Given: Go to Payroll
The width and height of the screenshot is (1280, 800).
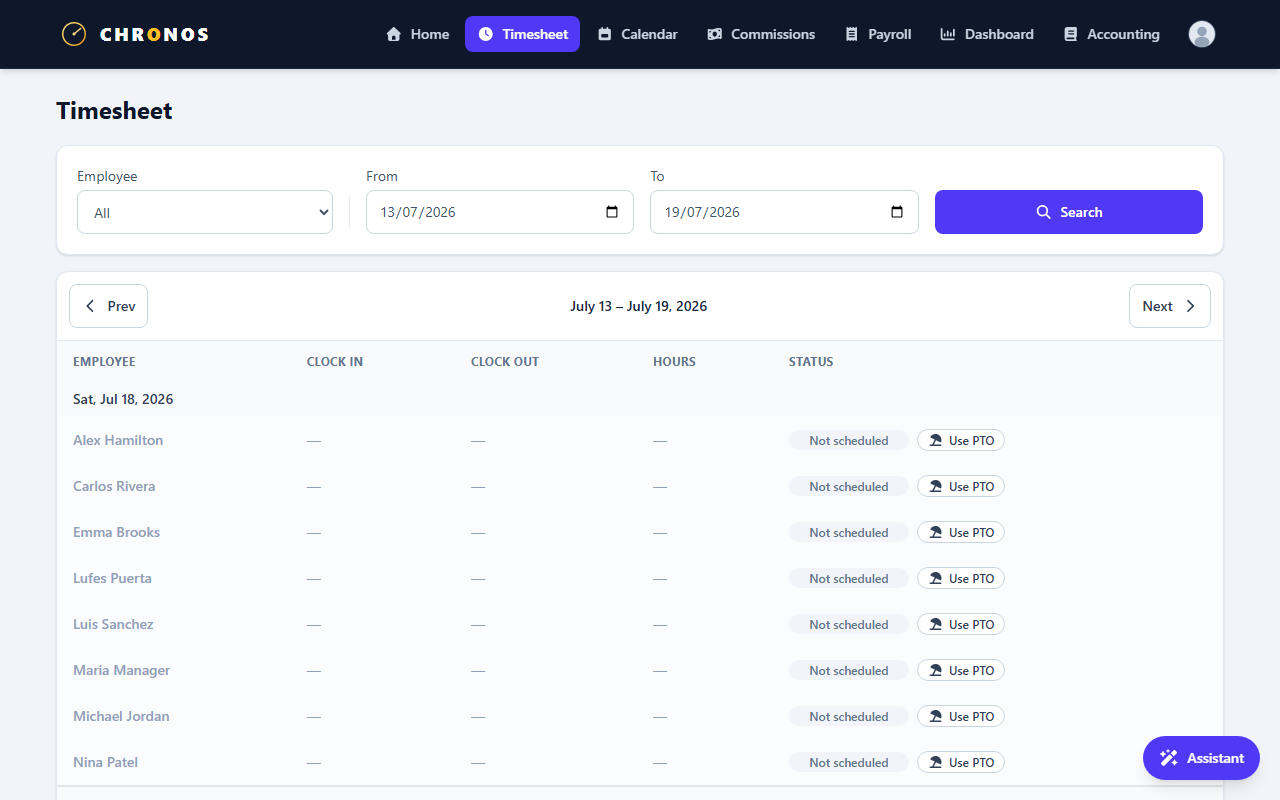Looking at the screenshot, I should pos(878,34).
